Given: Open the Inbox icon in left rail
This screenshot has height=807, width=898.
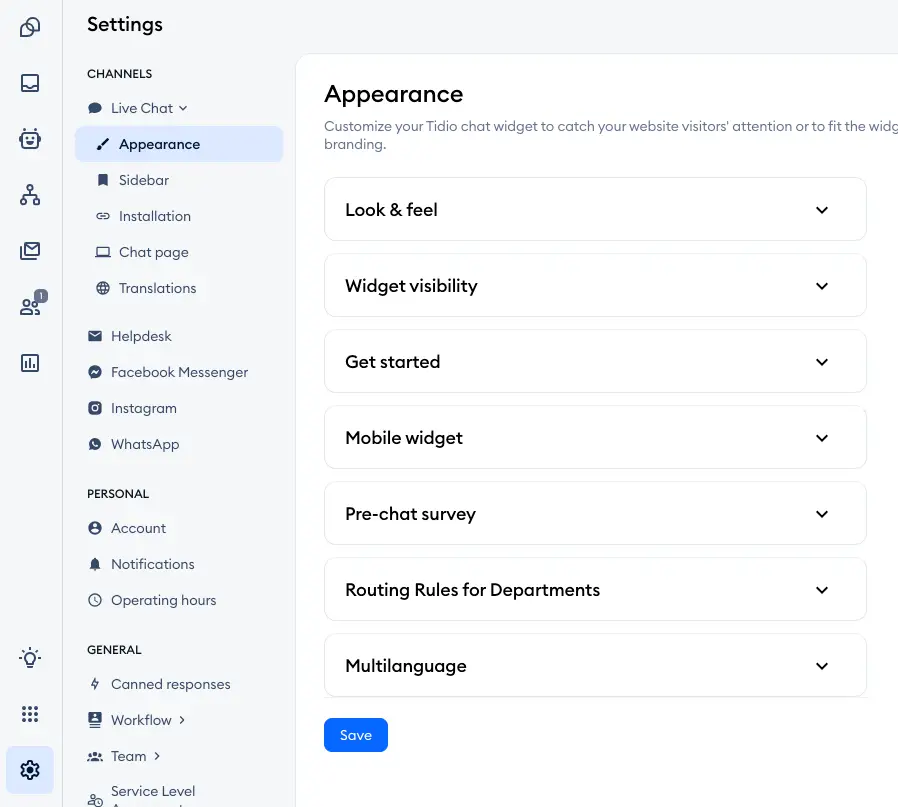Looking at the screenshot, I should [30, 83].
